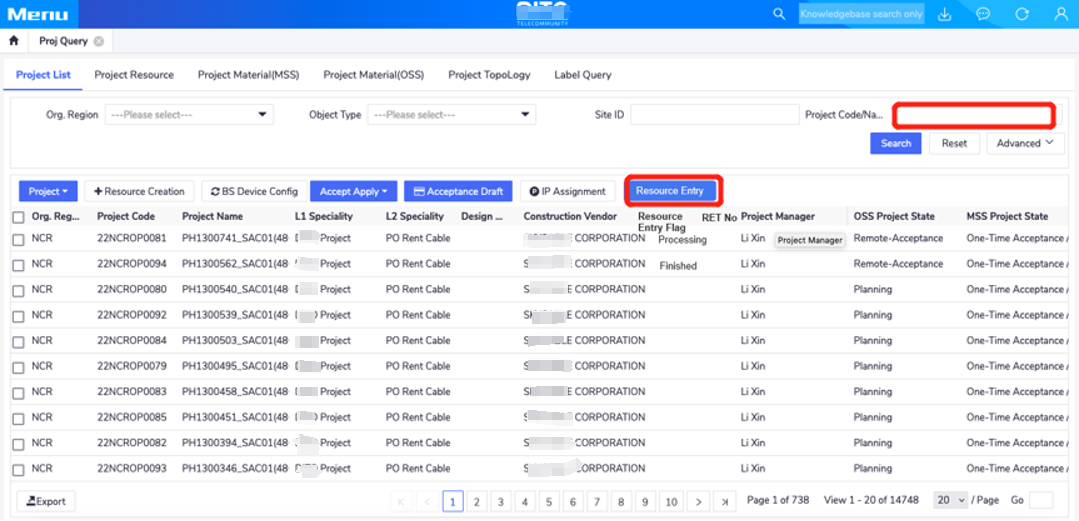This screenshot has width=1079, height=521.
Task: Check the row for project 22NCROP0080
Action: pos(19,290)
